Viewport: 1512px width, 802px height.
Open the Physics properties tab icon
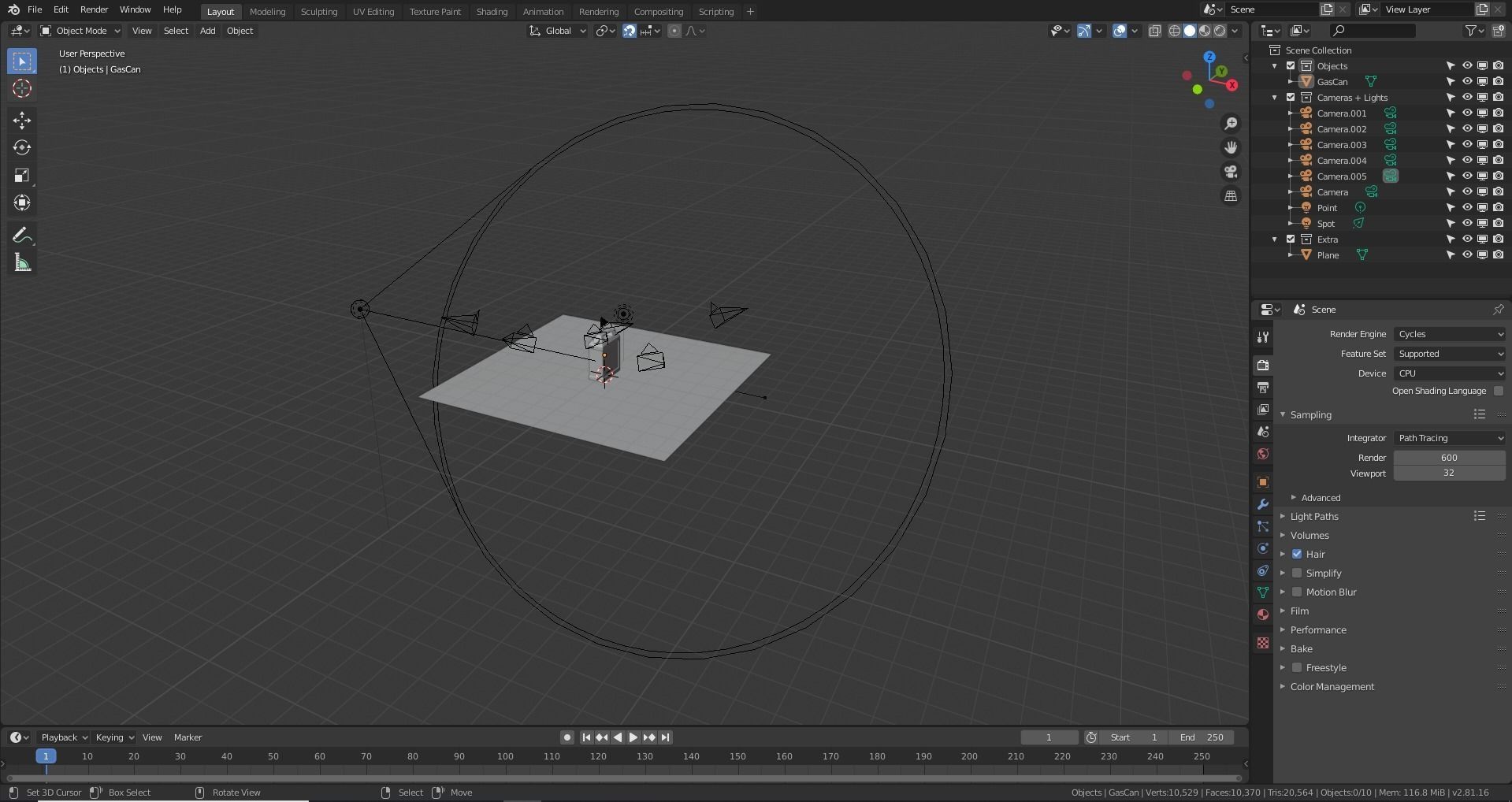point(1263,548)
